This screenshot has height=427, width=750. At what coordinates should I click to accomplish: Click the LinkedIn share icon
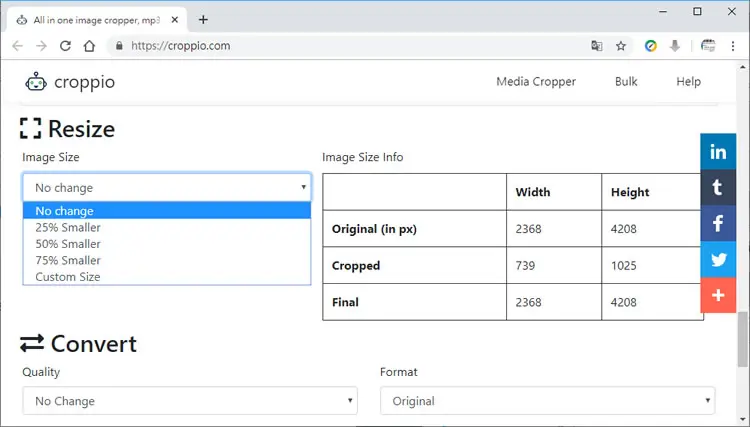click(x=718, y=152)
